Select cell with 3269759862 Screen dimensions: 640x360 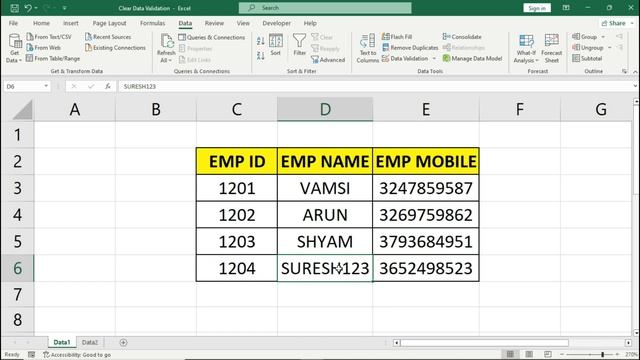[426, 215]
